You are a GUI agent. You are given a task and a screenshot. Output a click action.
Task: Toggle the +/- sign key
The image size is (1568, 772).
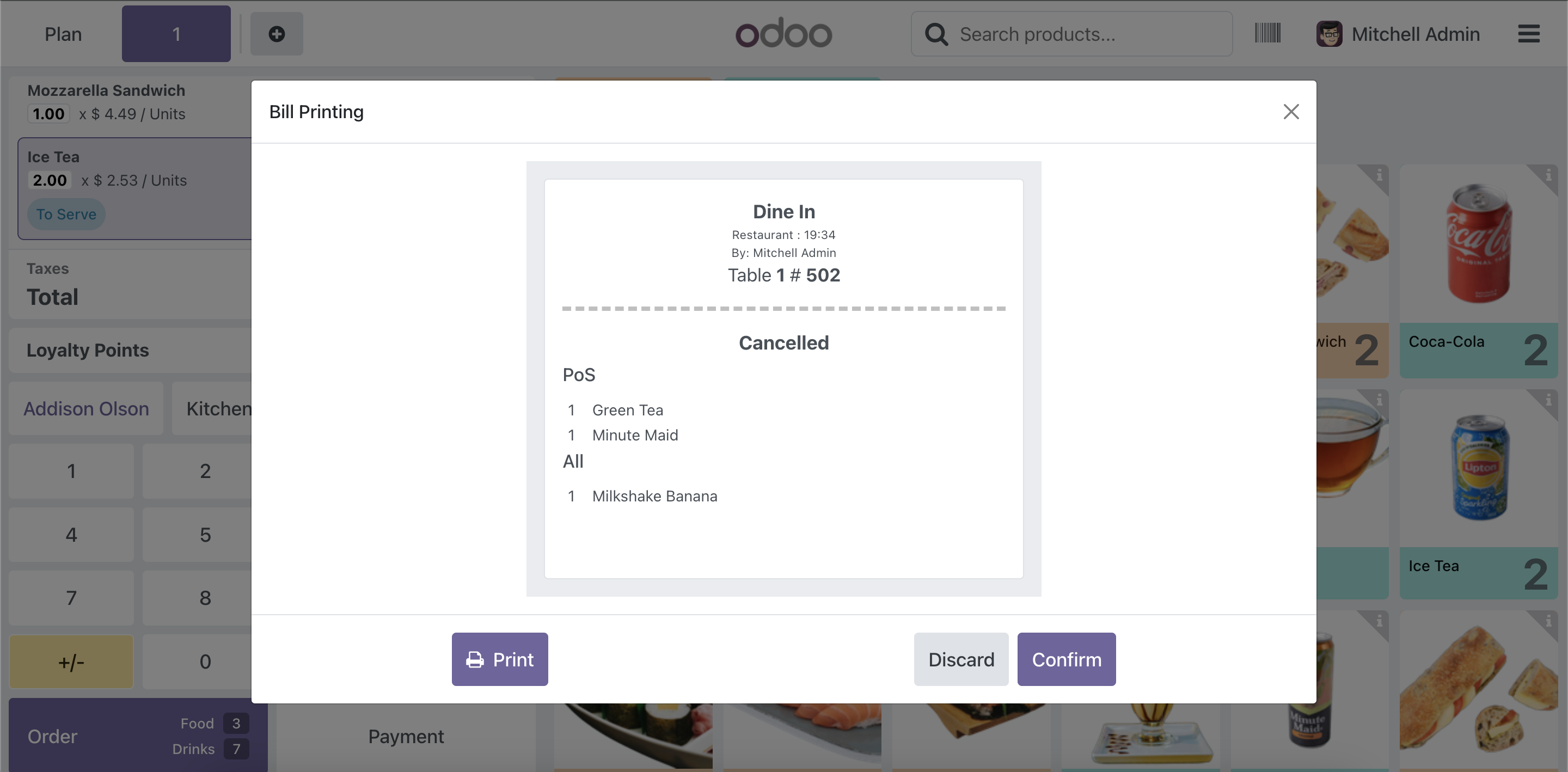coord(71,662)
